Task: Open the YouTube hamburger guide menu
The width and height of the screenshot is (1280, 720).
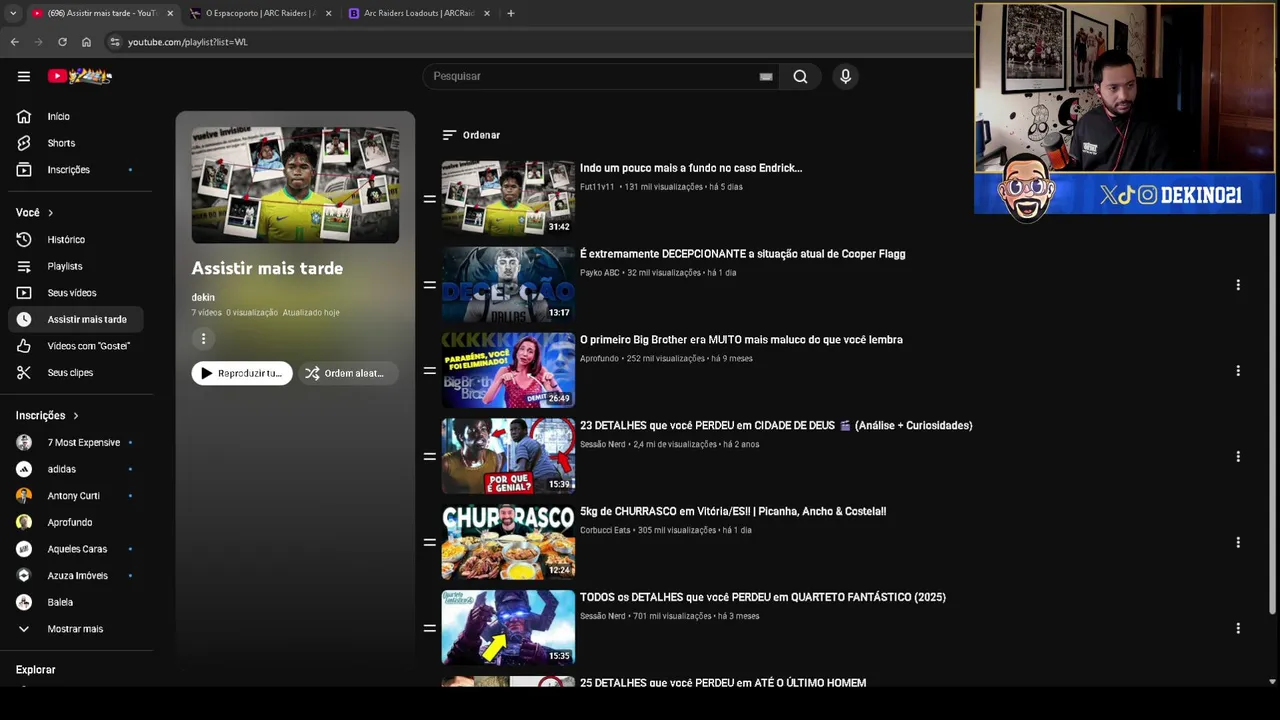Action: point(24,76)
